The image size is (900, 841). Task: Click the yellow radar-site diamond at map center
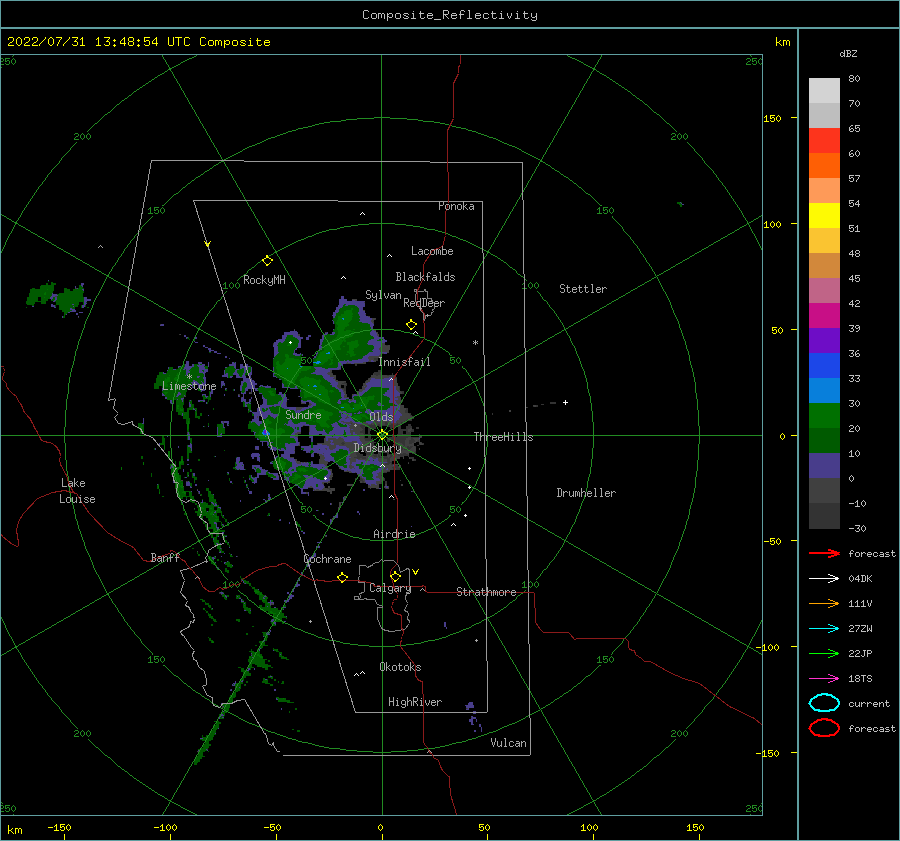coord(382,435)
